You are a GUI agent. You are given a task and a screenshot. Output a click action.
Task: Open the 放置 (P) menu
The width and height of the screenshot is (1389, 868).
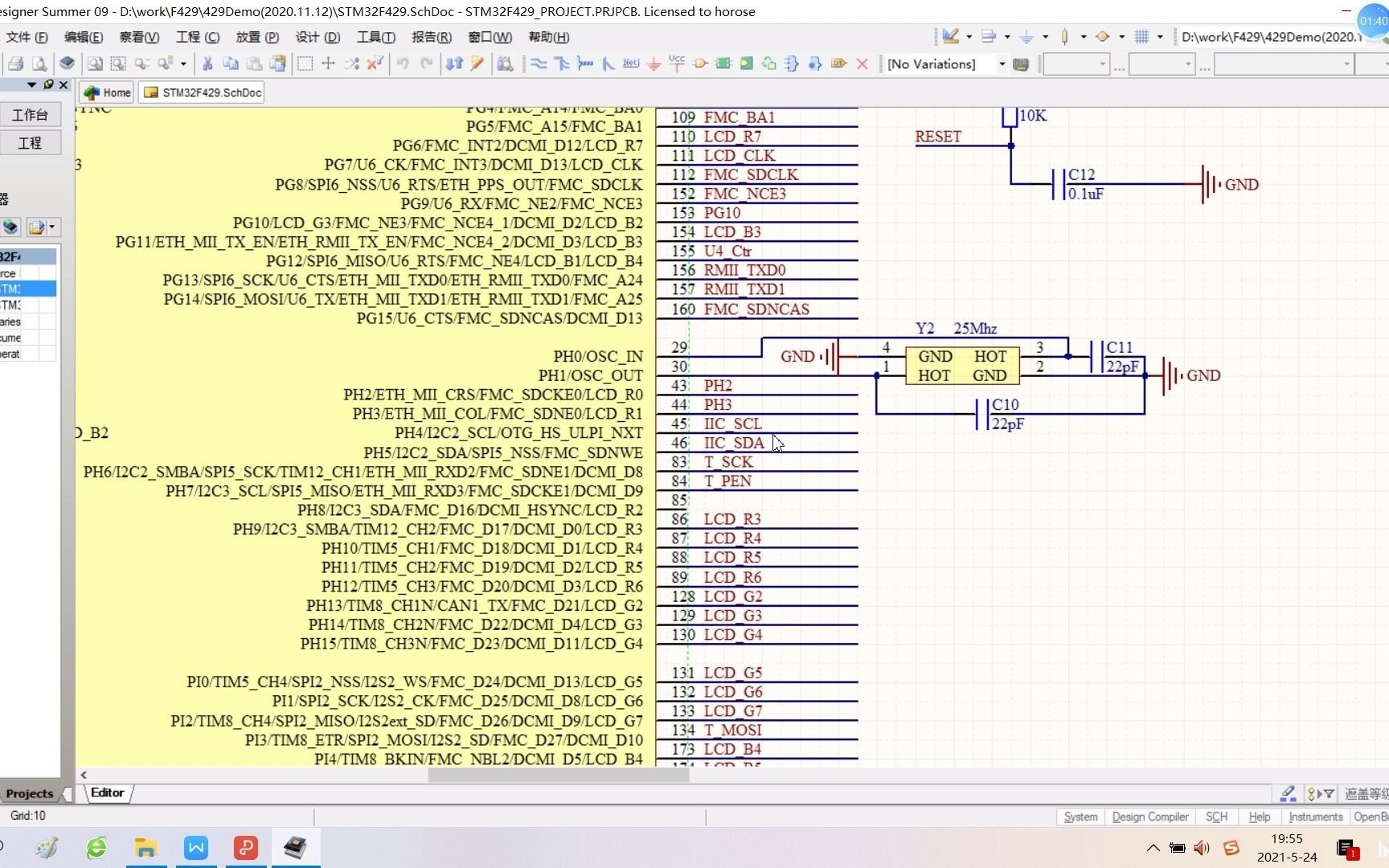(256, 37)
